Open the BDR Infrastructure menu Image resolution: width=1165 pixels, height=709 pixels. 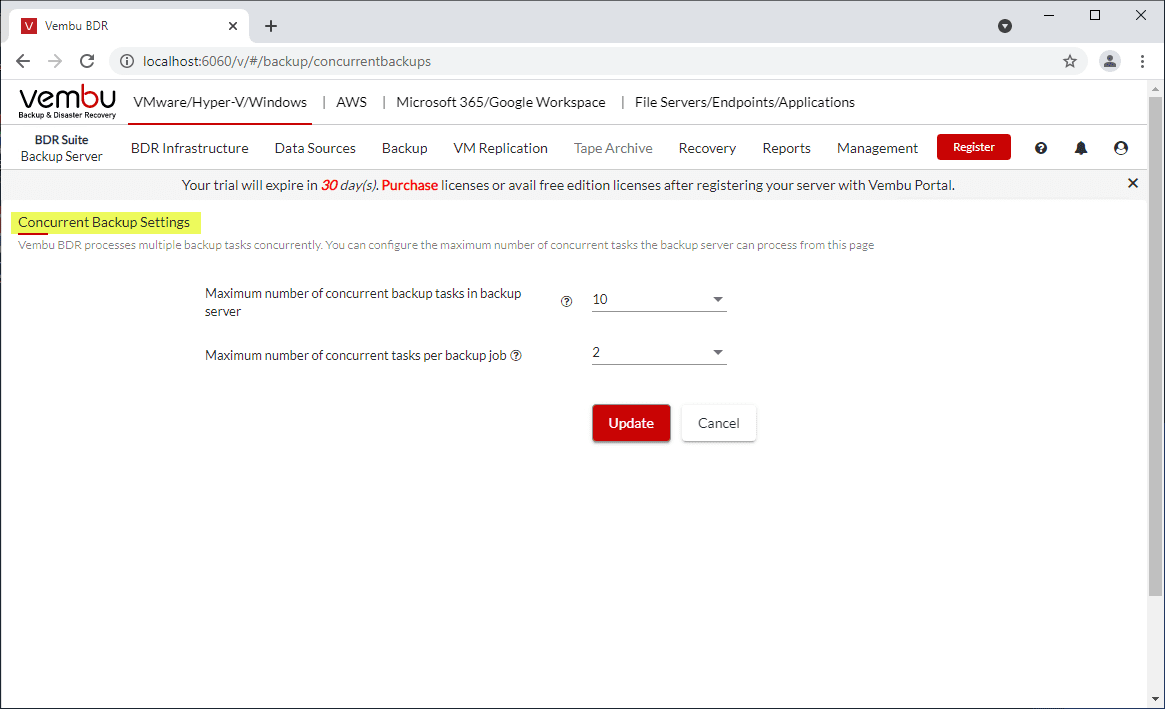189,148
